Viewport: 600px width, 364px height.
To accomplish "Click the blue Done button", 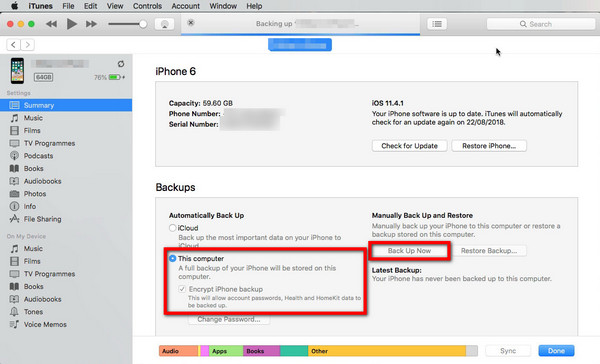I will point(556,351).
